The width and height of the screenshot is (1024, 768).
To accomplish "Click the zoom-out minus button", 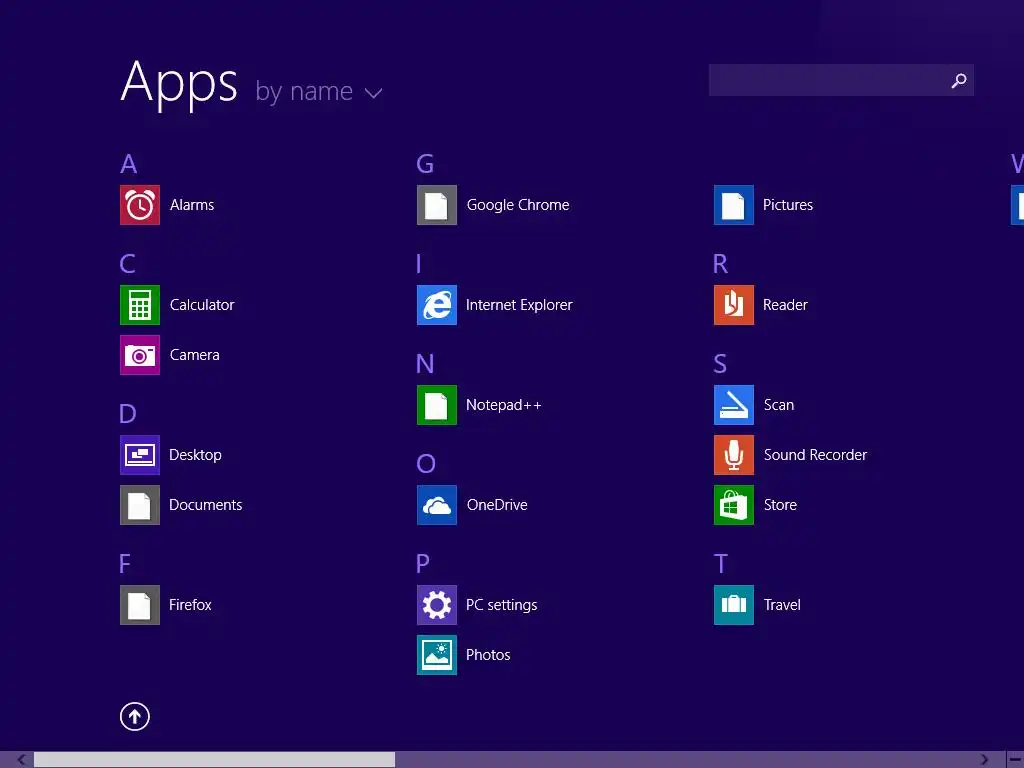I will point(1016,760).
